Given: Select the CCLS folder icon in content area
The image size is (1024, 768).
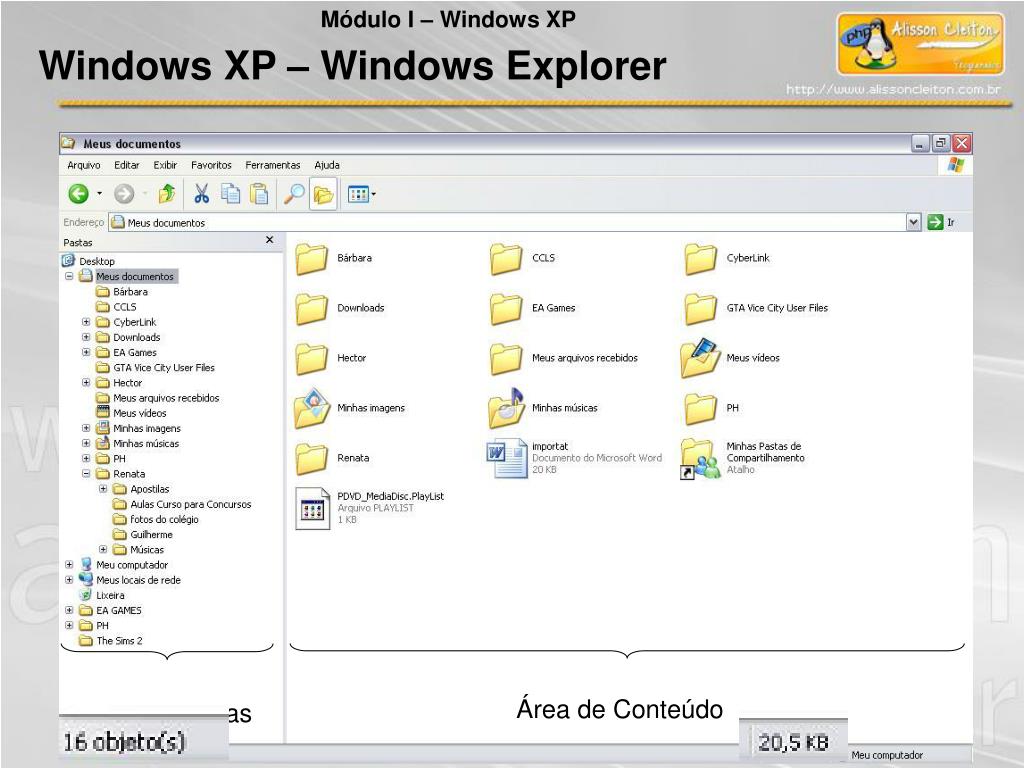Looking at the screenshot, I should pyautogui.click(x=506, y=259).
